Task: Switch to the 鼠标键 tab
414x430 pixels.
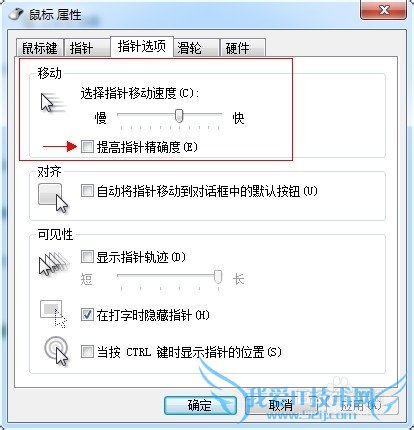Action: [x=40, y=48]
